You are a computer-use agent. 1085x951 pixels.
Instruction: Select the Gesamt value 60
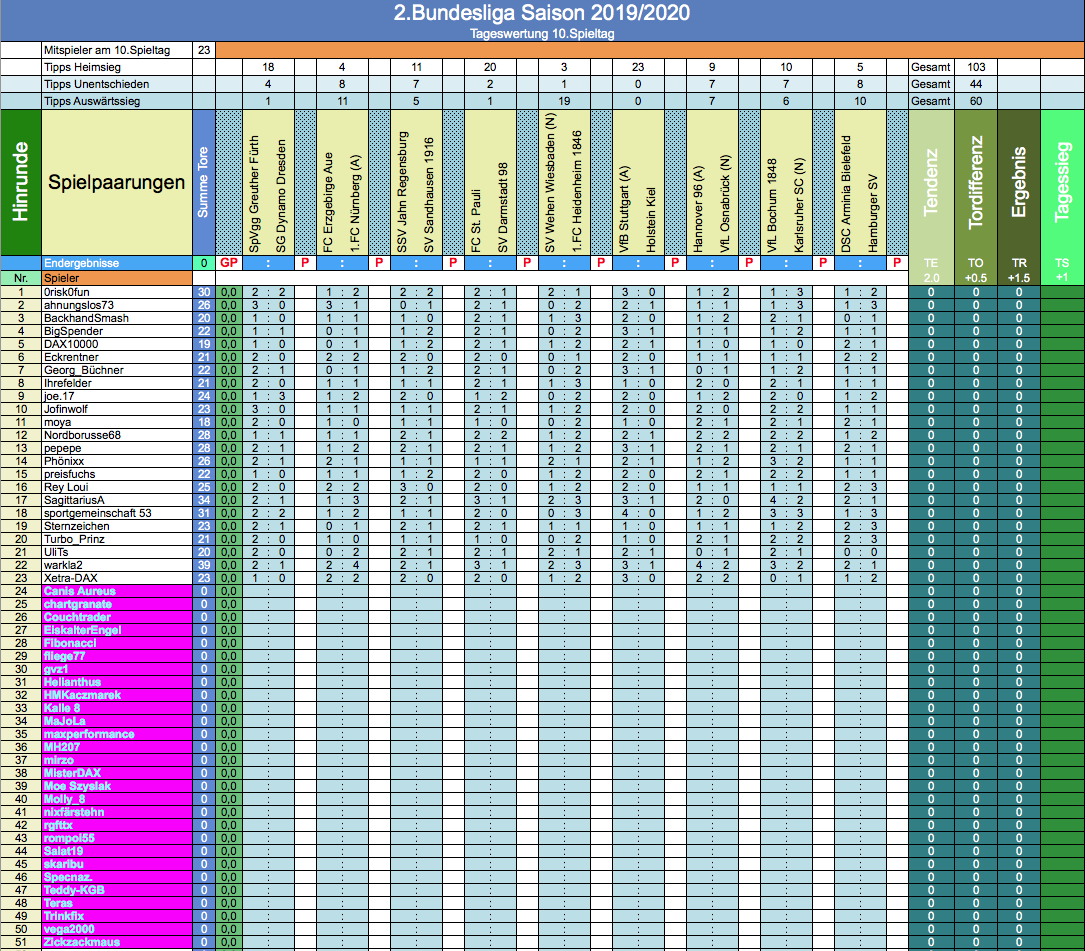pyautogui.click(x=976, y=101)
